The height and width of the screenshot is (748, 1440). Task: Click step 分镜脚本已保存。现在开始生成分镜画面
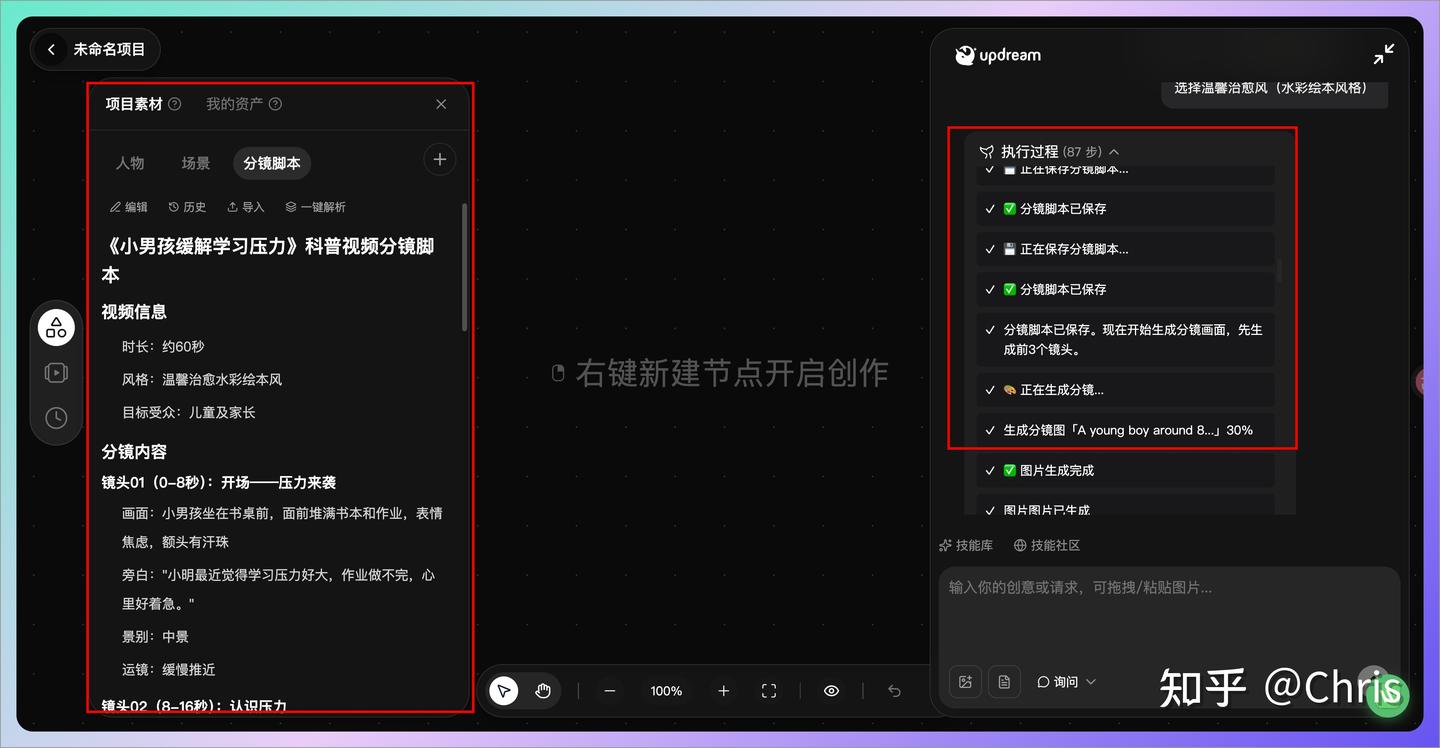[x=1126, y=340]
